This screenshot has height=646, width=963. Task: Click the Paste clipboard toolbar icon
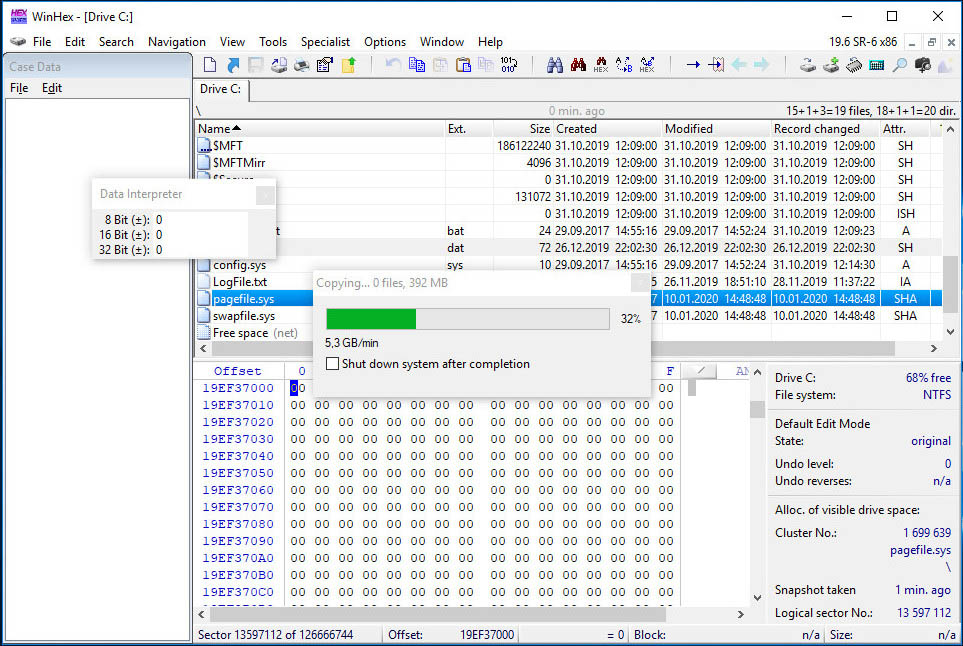[463, 64]
